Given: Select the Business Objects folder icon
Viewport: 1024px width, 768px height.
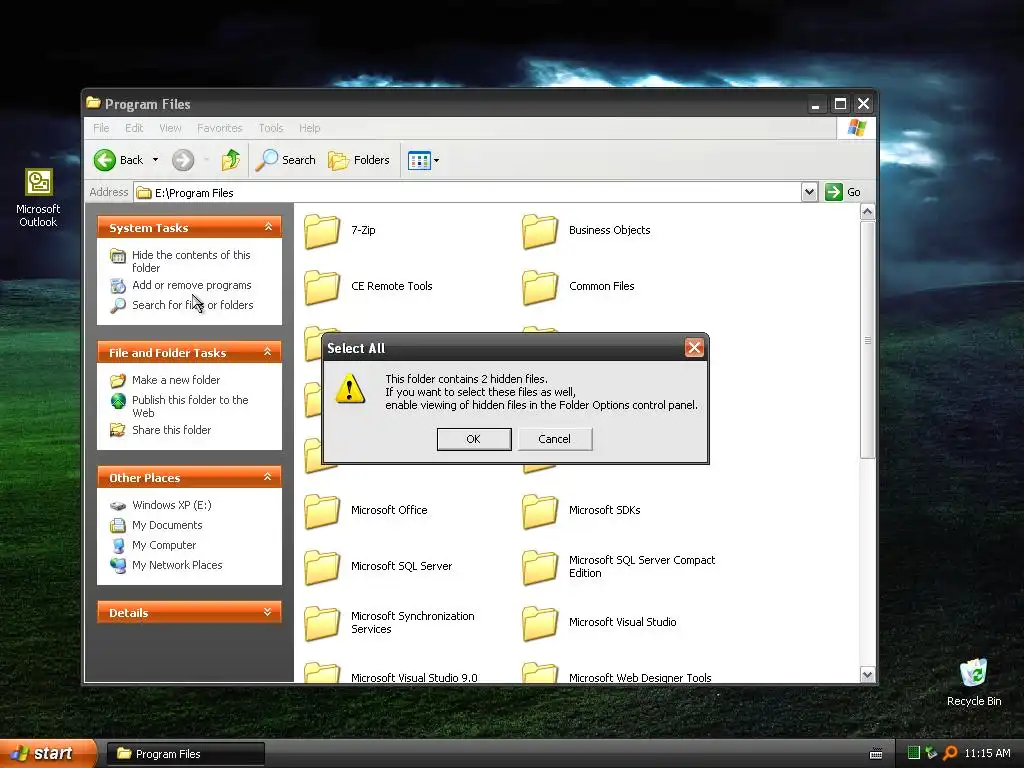Looking at the screenshot, I should [x=539, y=231].
